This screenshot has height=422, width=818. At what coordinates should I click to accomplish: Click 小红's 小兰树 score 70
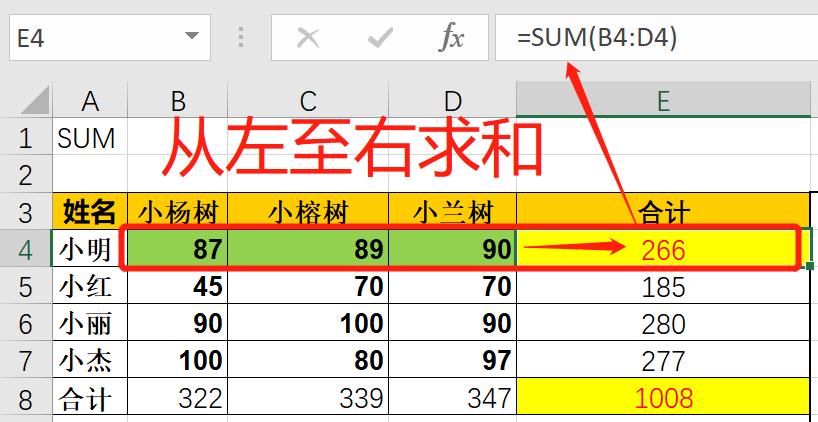click(452, 286)
